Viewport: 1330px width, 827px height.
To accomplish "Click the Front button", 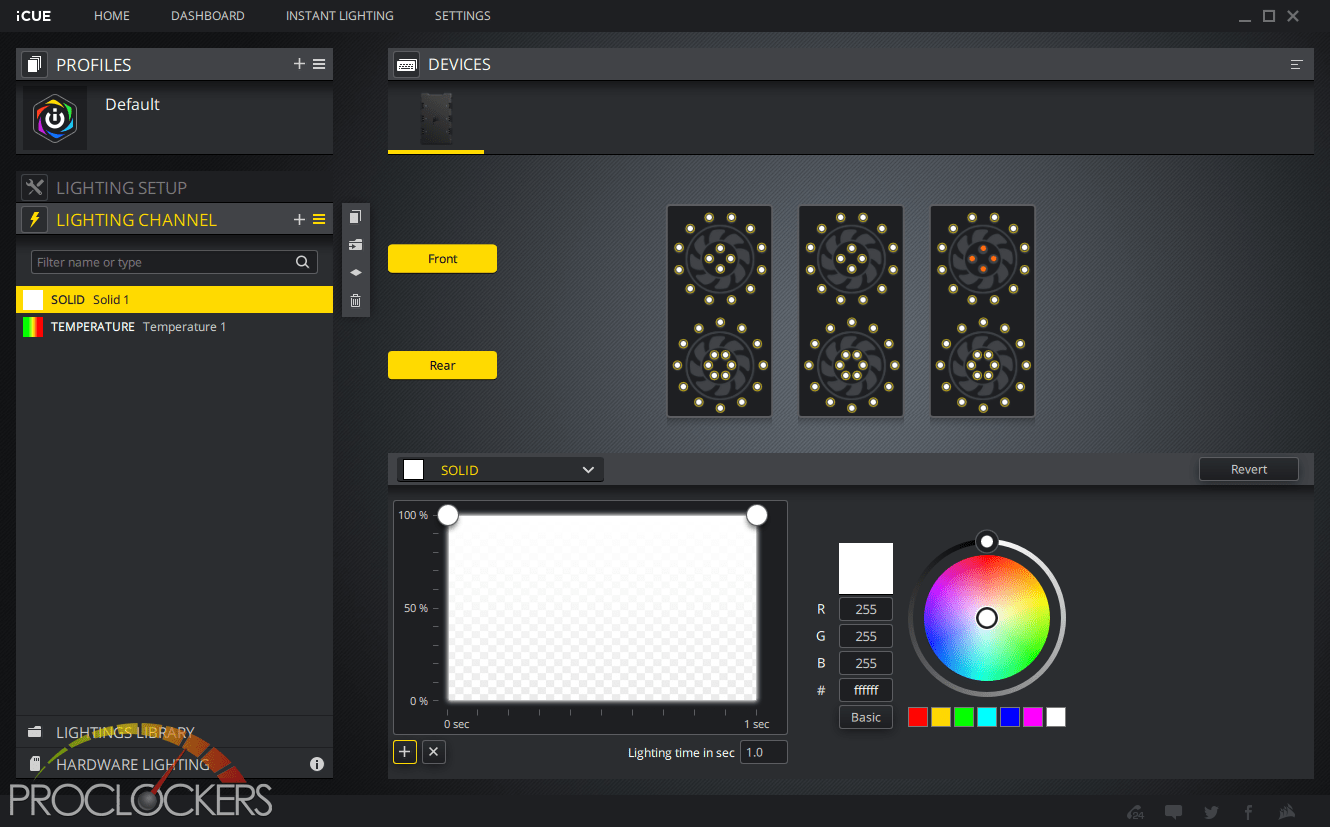I will click(x=442, y=259).
